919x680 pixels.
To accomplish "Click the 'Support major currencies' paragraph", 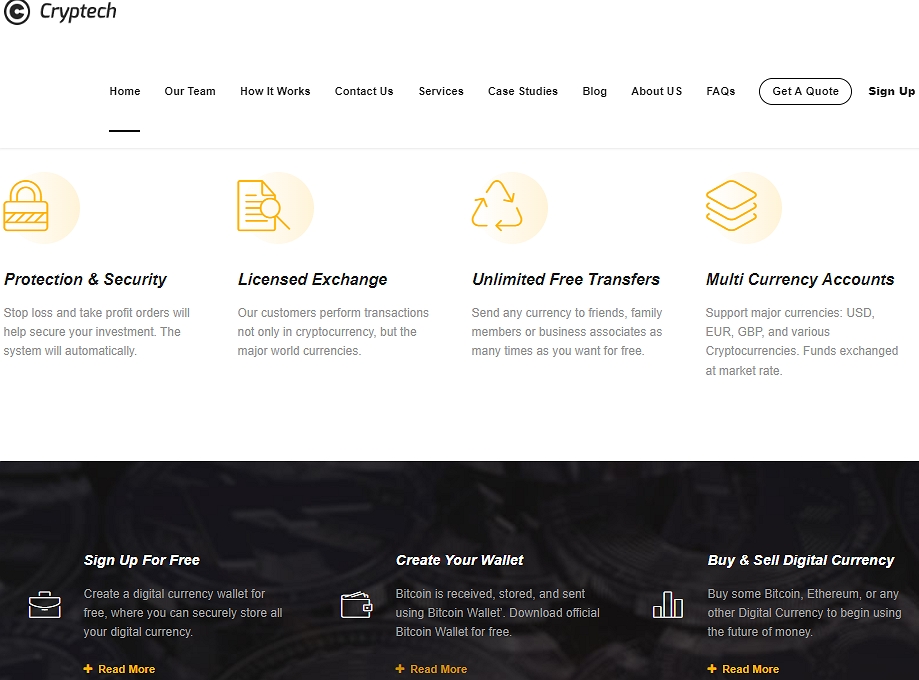I will 802,341.
